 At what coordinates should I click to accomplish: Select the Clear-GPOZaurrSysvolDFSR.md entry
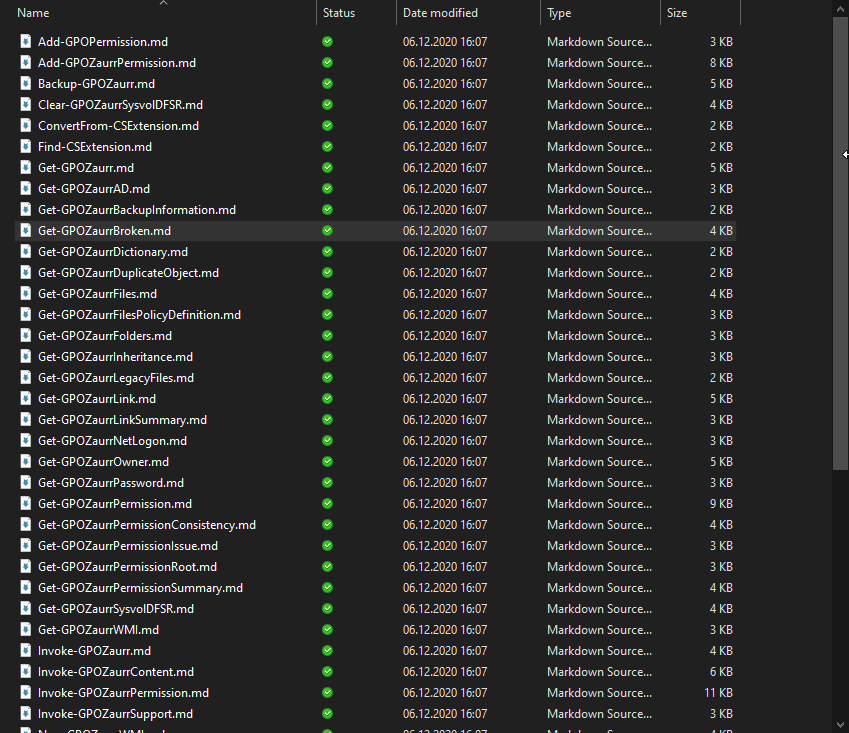point(120,105)
